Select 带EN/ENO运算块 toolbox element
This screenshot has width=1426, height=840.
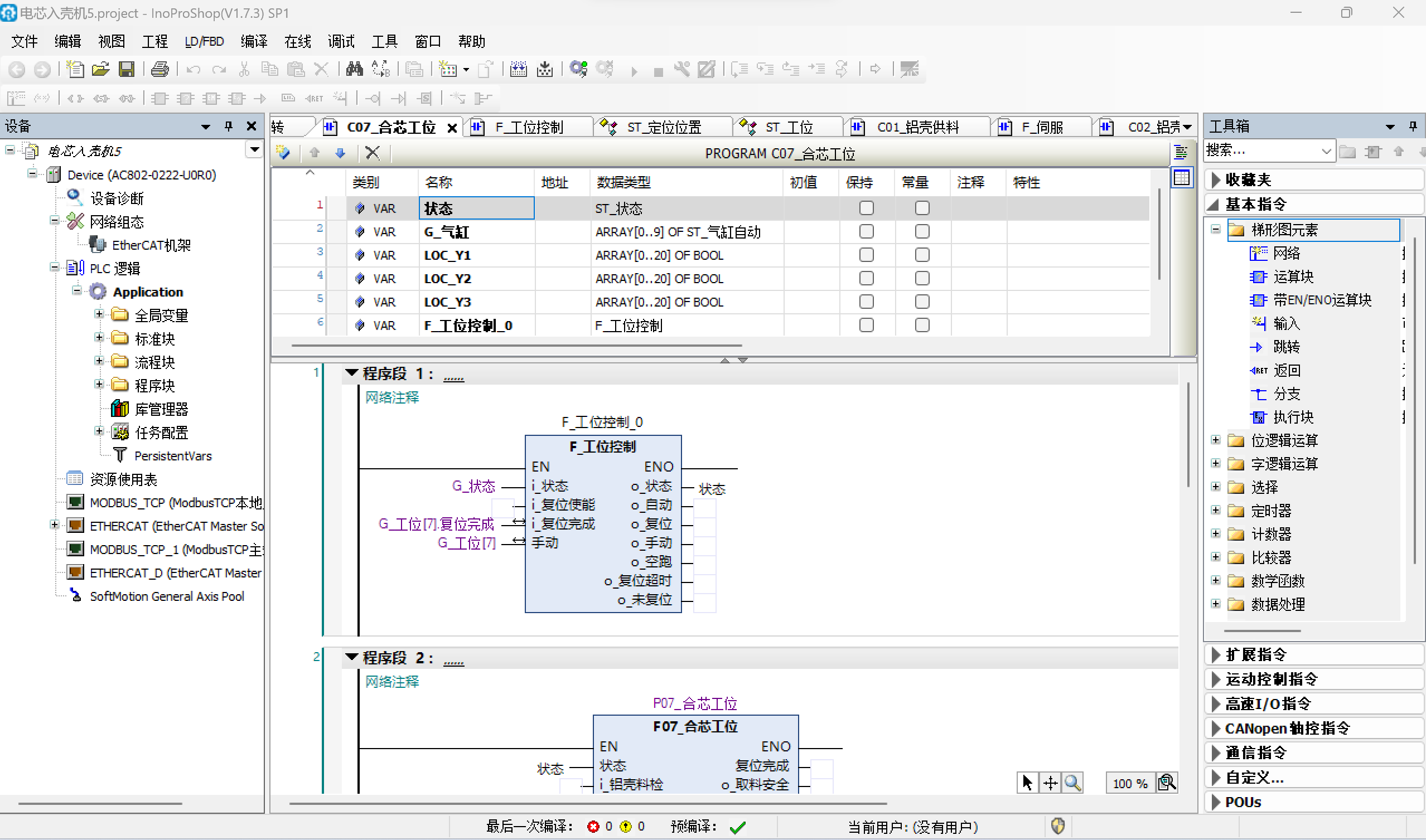click(x=1321, y=300)
